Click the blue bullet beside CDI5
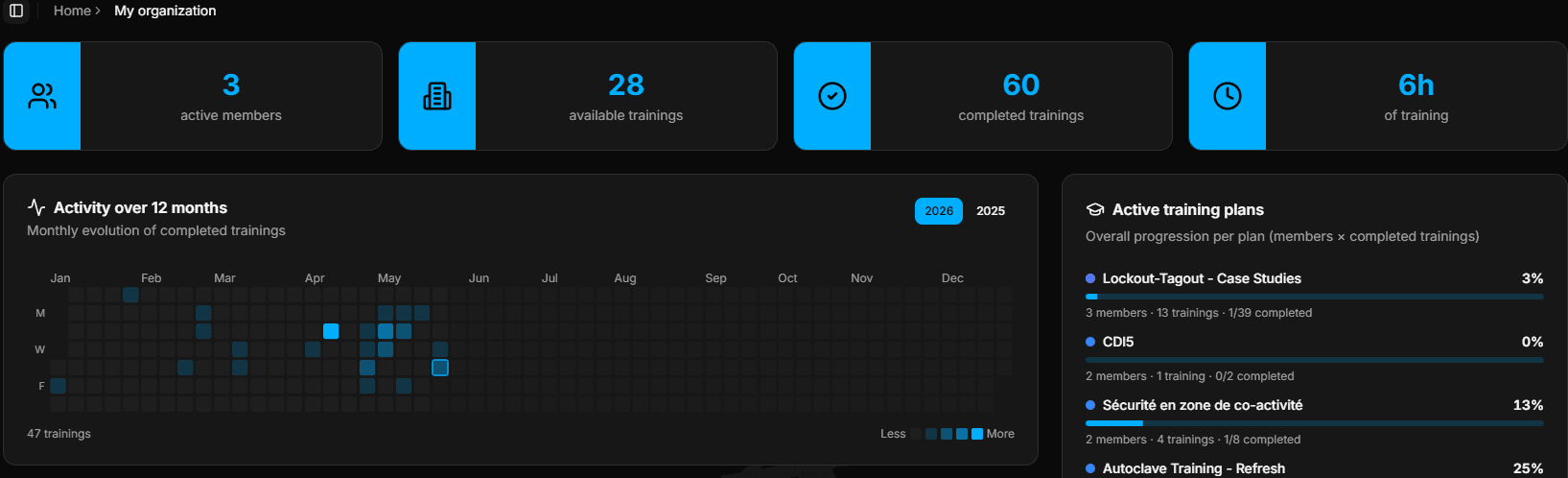 pyautogui.click(x=1090, y=342)
